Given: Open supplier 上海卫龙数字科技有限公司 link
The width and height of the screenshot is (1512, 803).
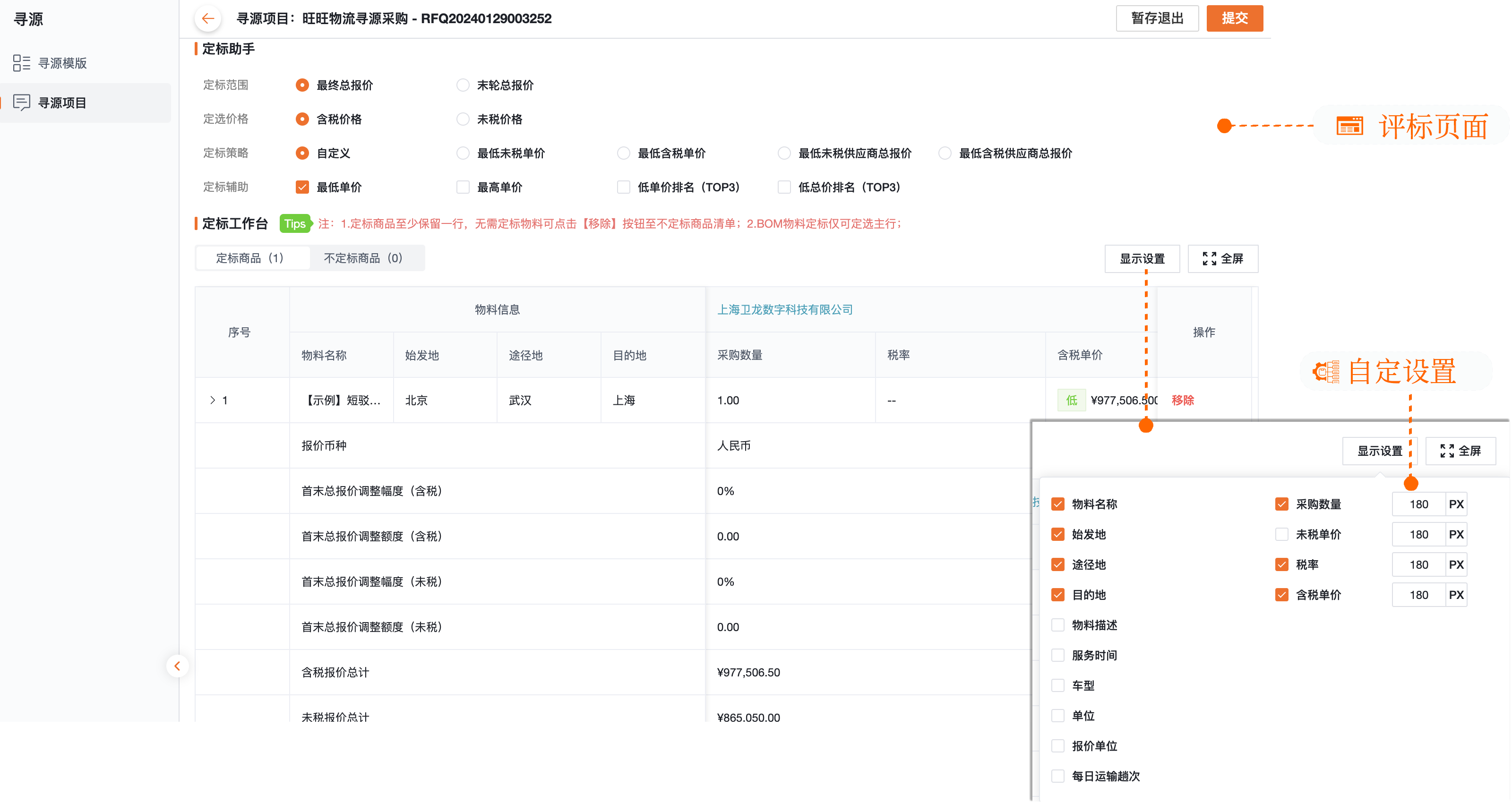Looking at the screenshot, I should point(785,309).
